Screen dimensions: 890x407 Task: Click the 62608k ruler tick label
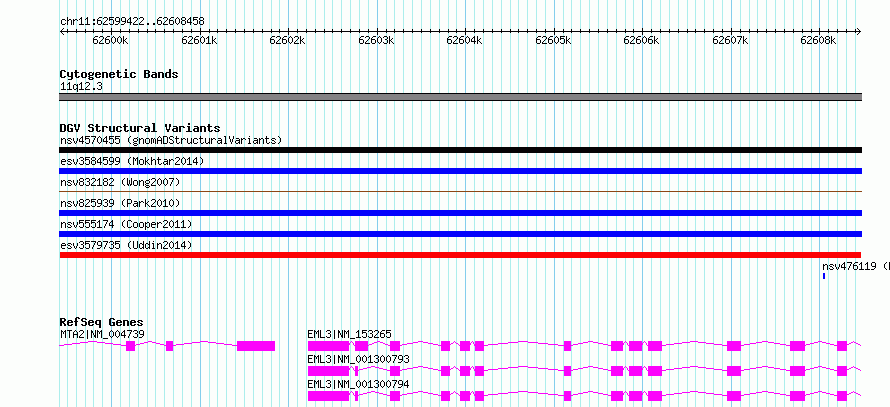(818, 41)
